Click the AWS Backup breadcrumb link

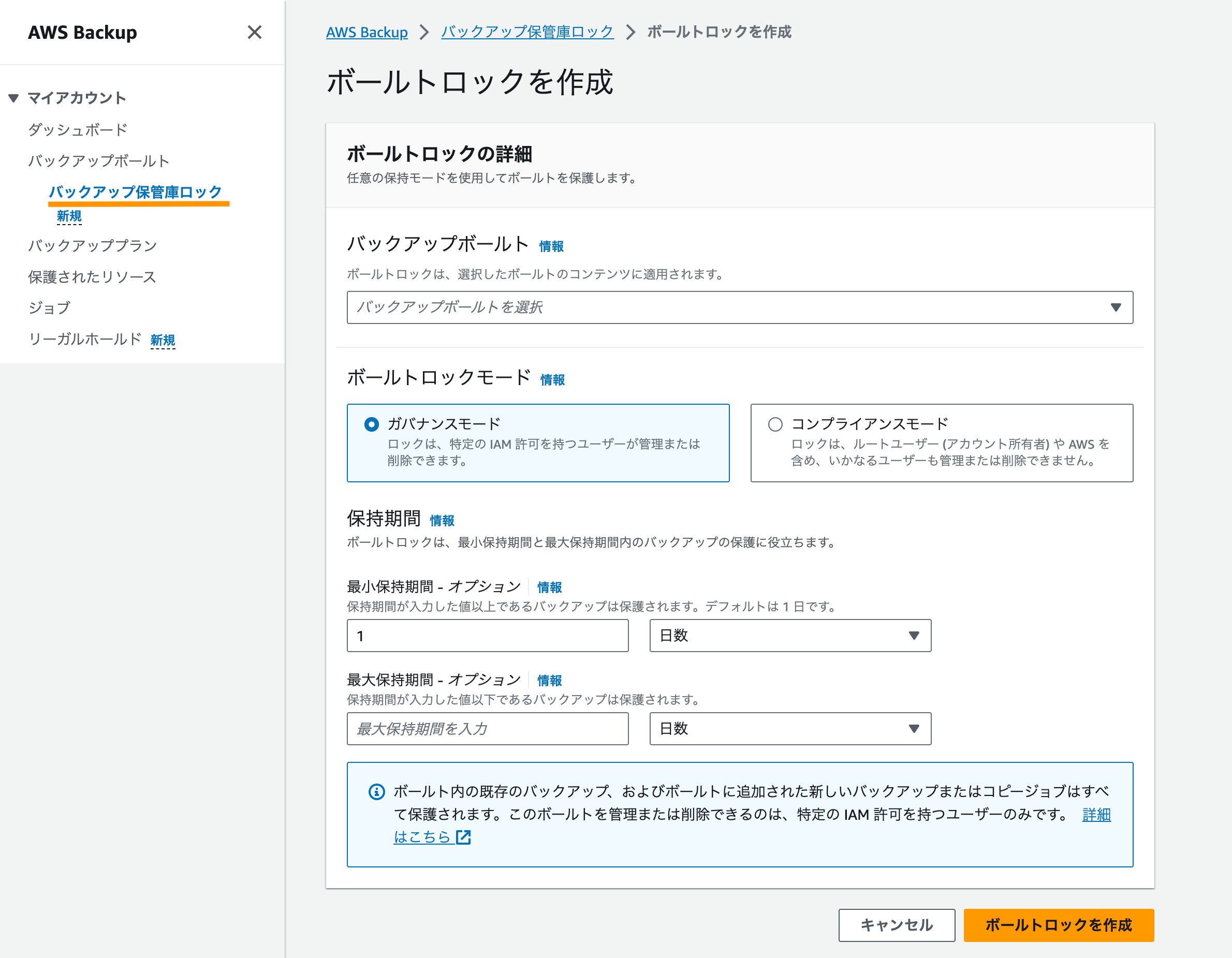coord(366,32)
